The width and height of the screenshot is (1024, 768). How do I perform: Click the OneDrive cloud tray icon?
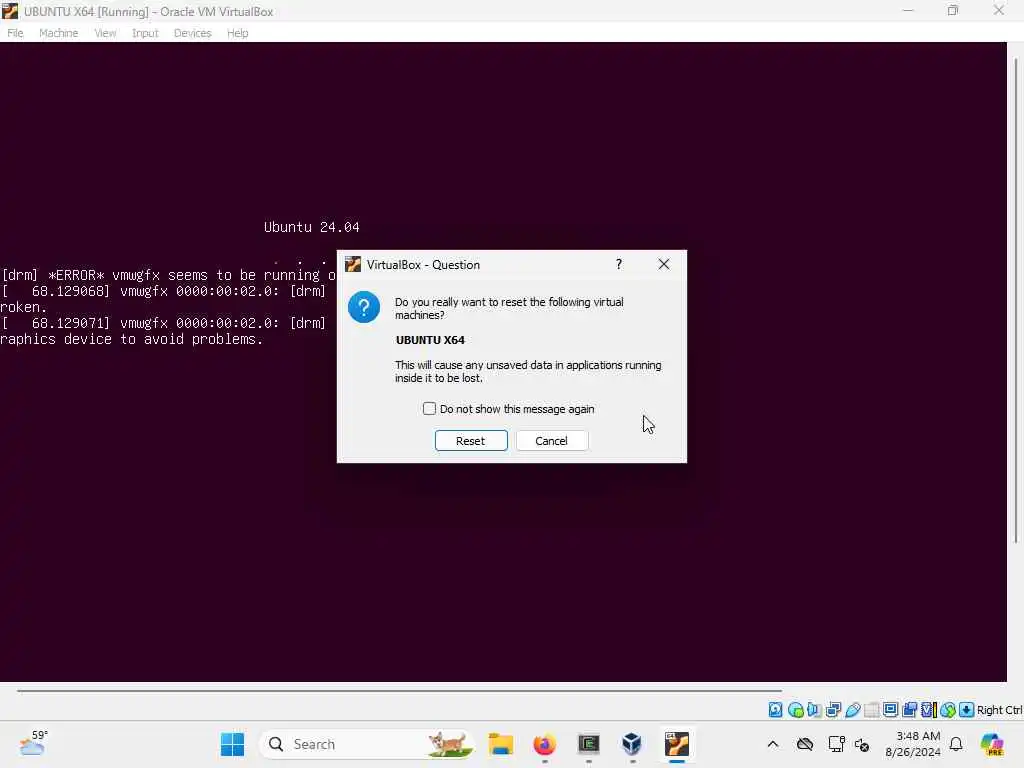click(x=805, y=744)
